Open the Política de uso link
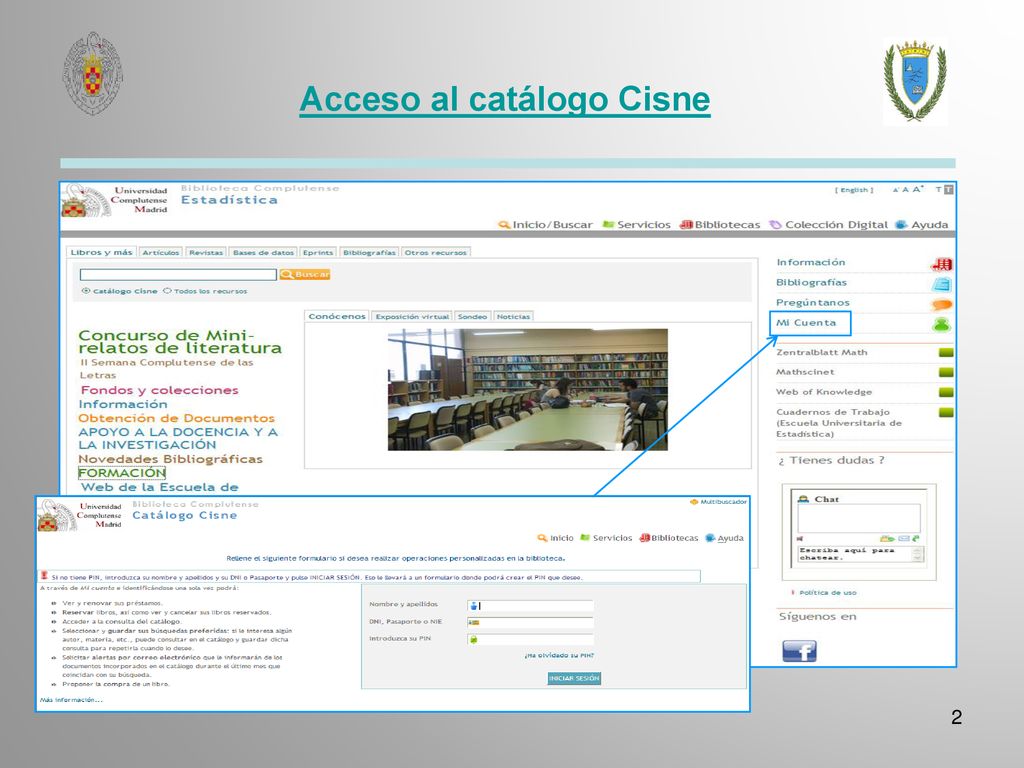The image size is (1024, 768). click(827, 593)
